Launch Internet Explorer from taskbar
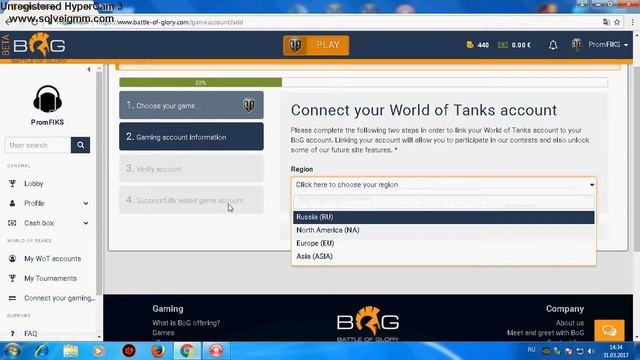640x360 pixels. 42,351
